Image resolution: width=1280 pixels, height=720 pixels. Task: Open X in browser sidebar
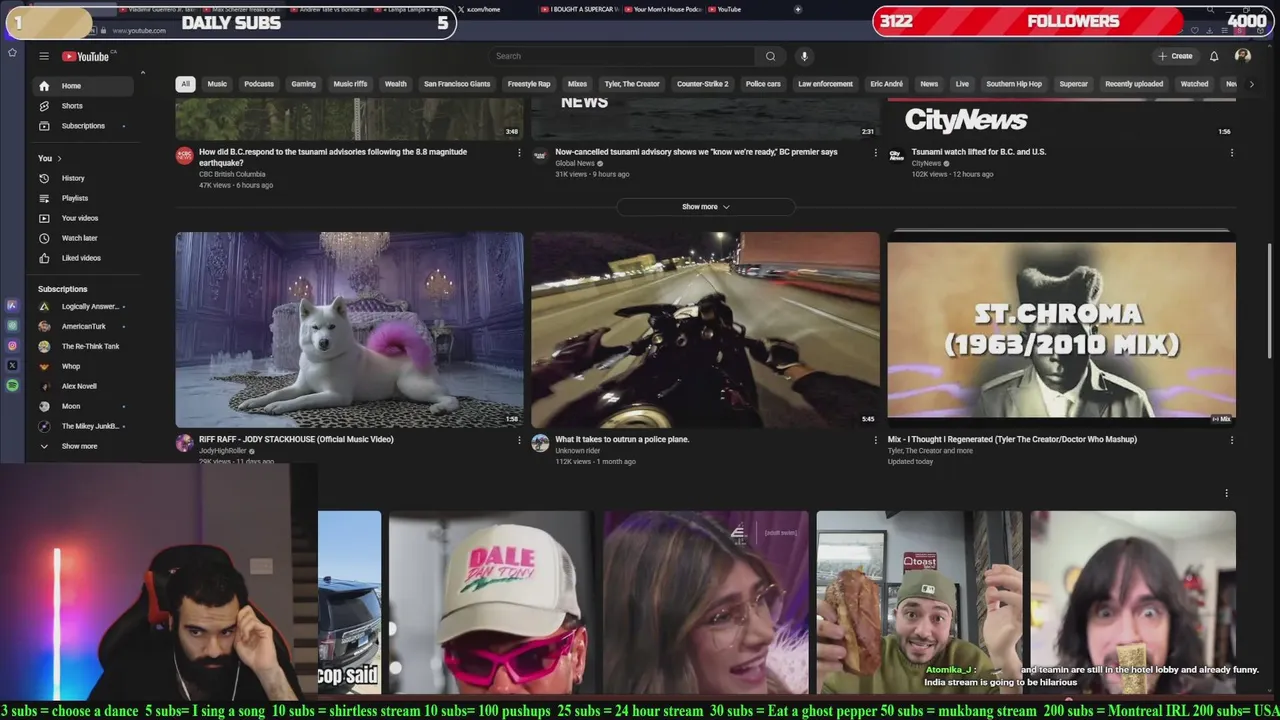click(x=12, y=366)
